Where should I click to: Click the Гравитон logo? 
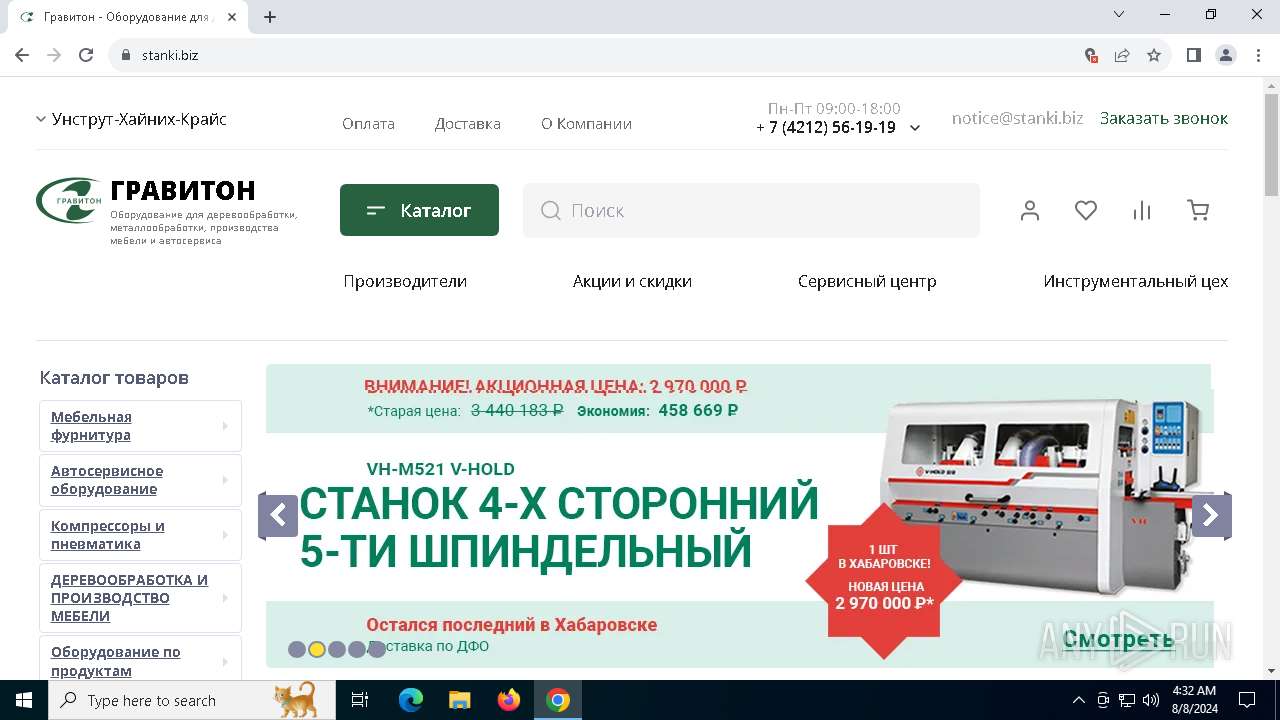68,201
